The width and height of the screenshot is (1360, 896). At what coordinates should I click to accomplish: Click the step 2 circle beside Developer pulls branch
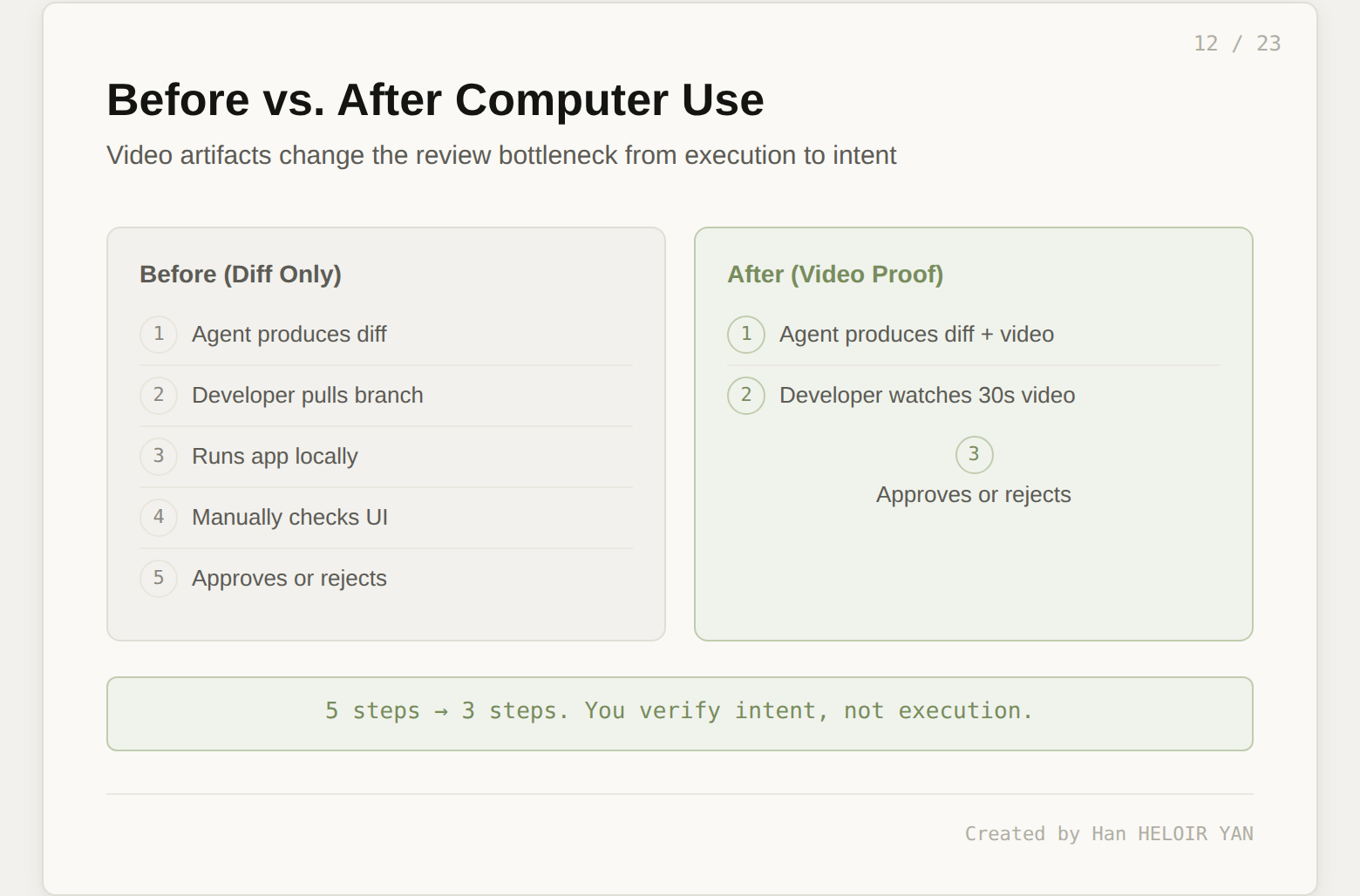[x=159, y=396]
